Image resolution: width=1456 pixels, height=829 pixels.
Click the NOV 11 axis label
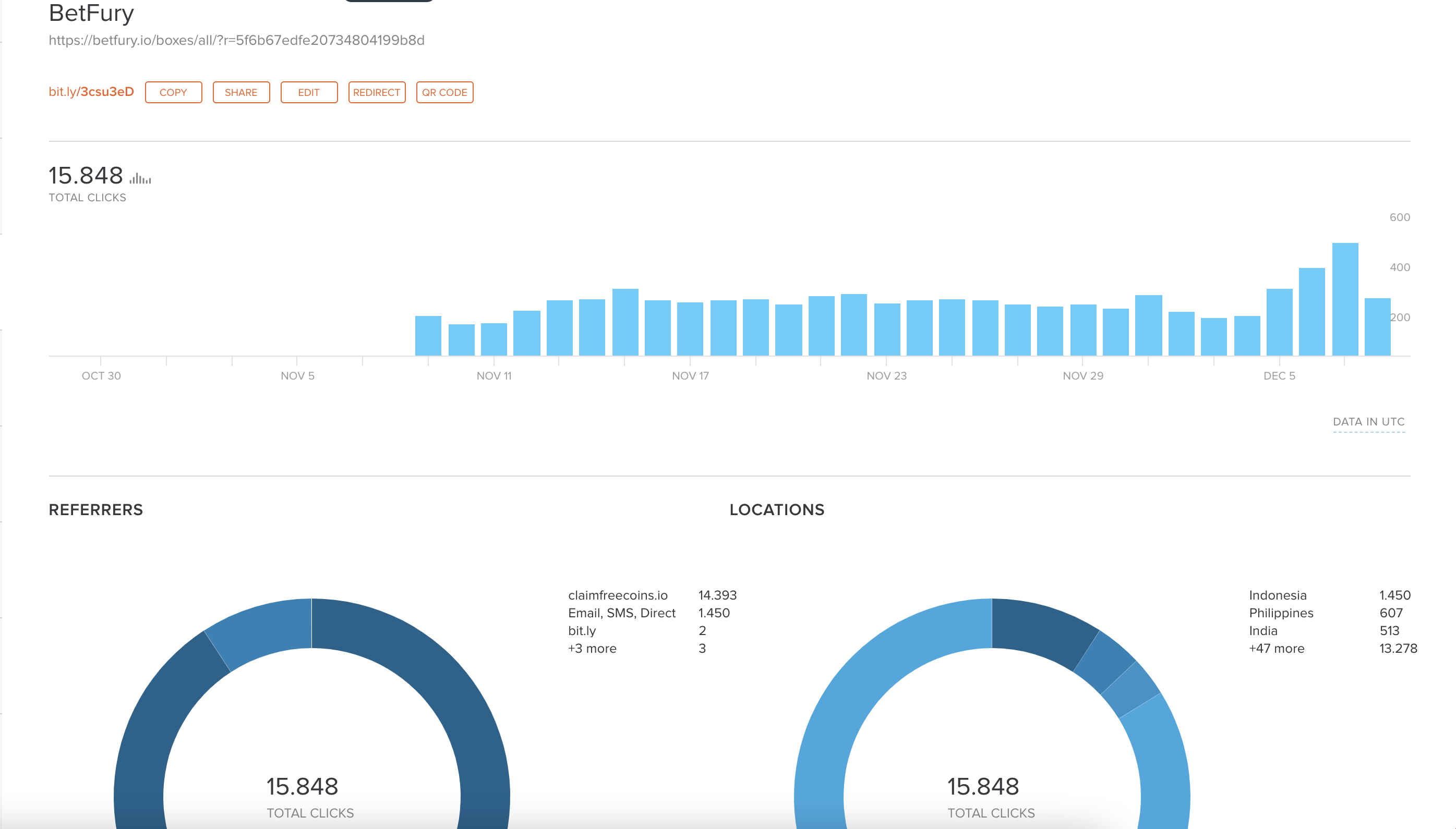[x=494, y=376]
